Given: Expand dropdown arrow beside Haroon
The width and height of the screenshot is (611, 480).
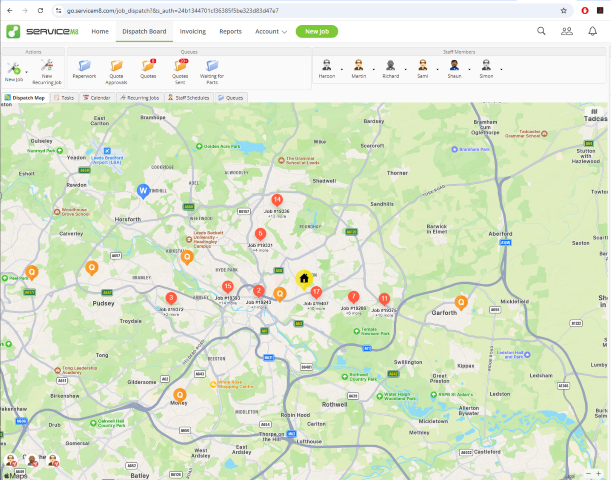Looking at the screenshot, I should [342, 69].
